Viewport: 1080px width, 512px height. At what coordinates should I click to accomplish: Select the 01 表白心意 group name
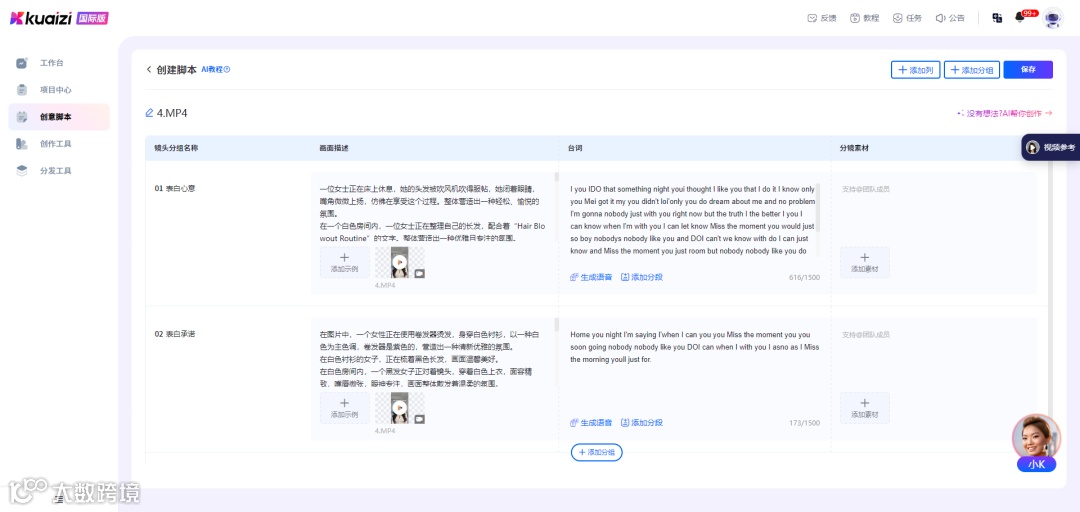click(x=175, y=188)
